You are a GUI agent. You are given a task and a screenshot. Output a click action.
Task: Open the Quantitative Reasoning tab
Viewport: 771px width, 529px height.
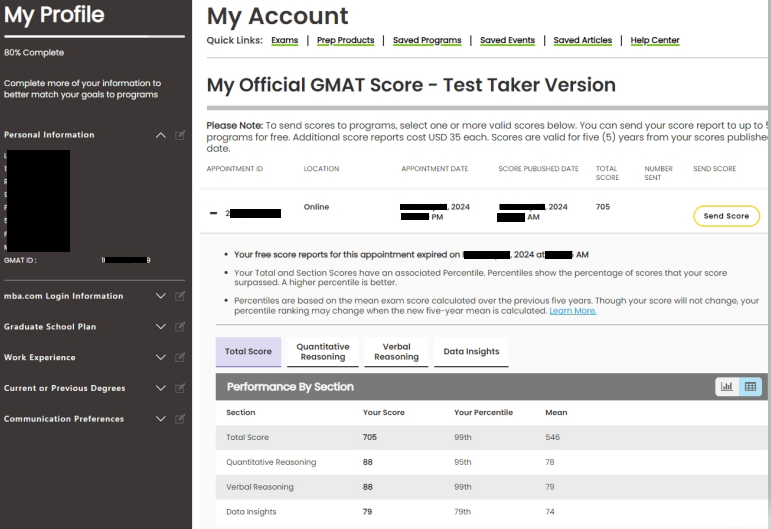click(x=323, y=352)
